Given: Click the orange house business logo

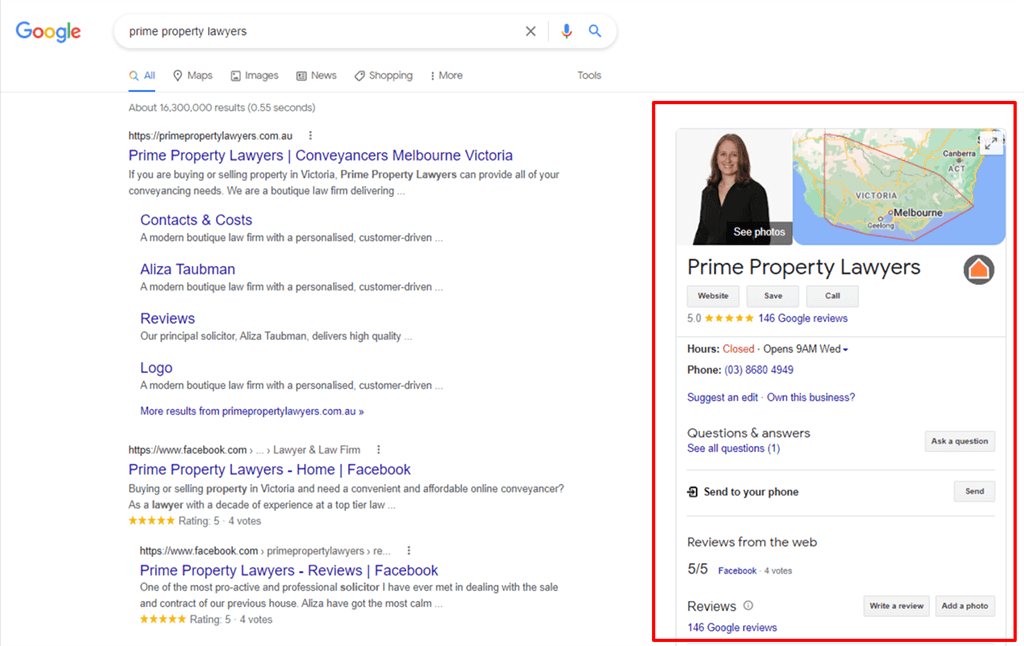Looking at the screenshot, I should (978, 269).
